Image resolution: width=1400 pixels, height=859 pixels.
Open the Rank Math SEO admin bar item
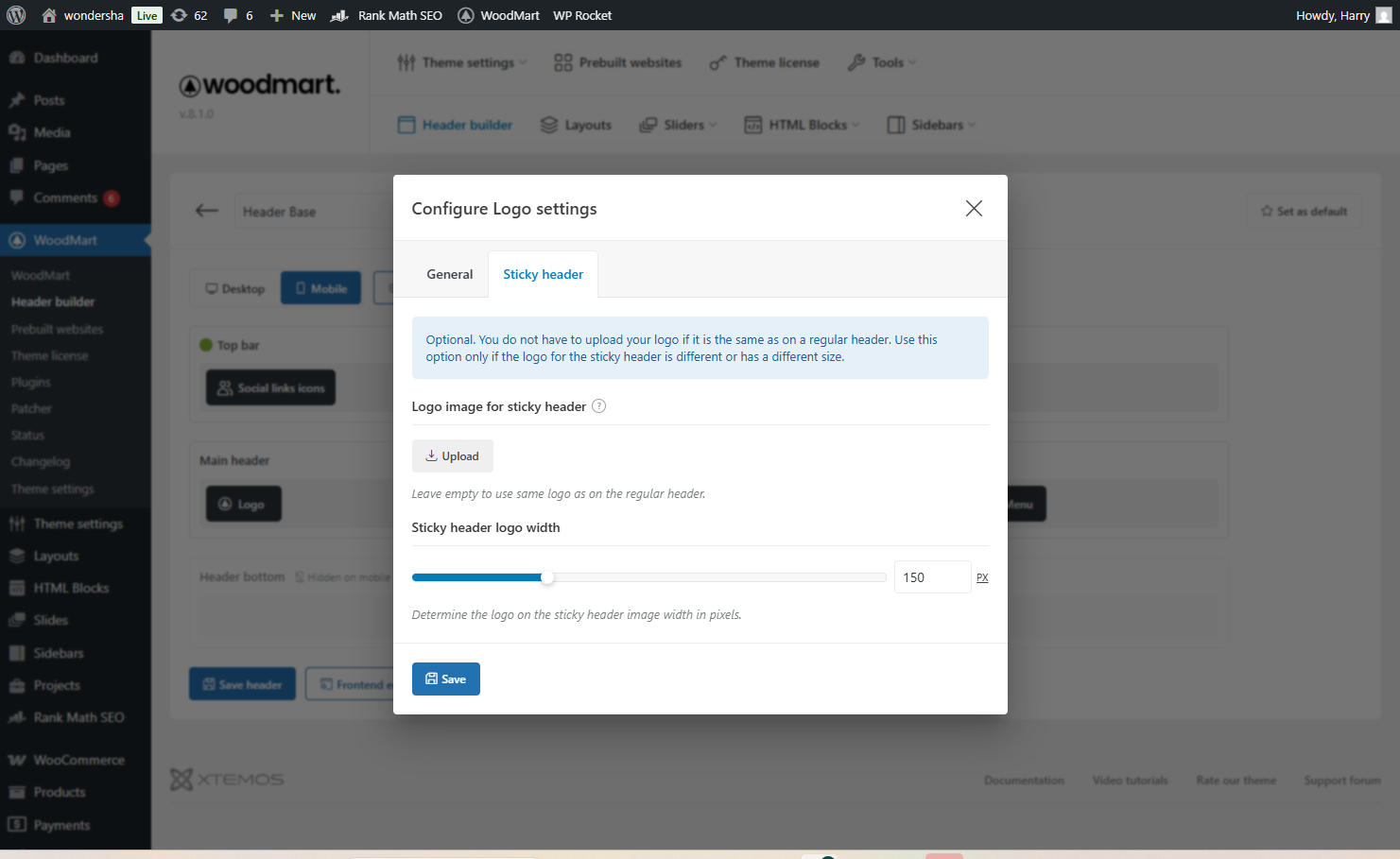pyautogui.click(x=388, y=15)
